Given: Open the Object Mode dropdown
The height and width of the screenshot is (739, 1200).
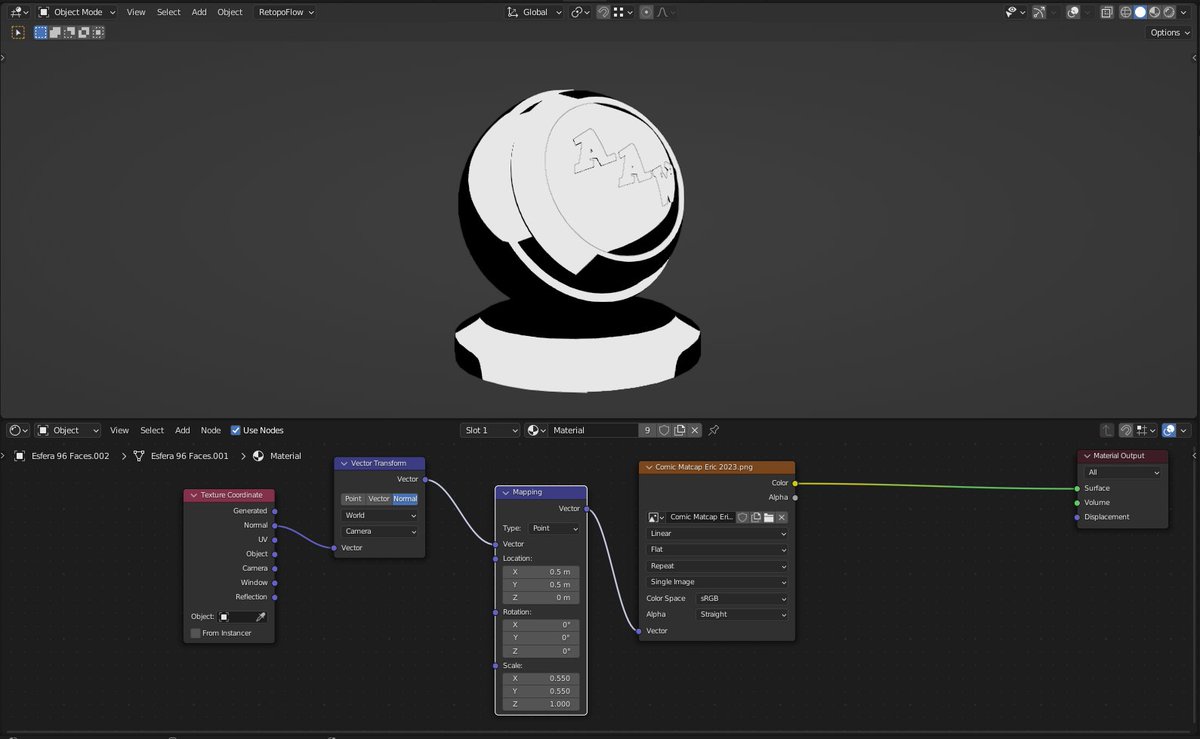Looking at the screenshot, I should [77, 12].
